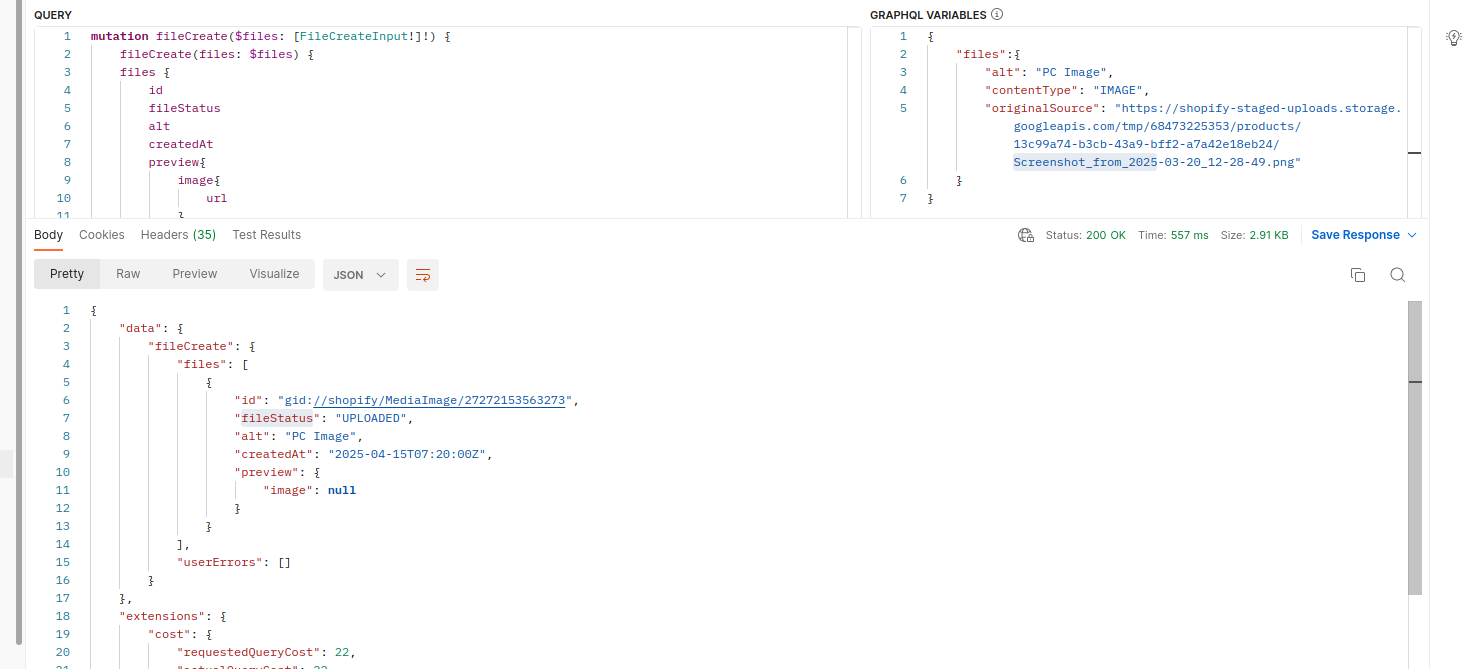Open the gid://shopify/MediaImage link

click(425, 400)
